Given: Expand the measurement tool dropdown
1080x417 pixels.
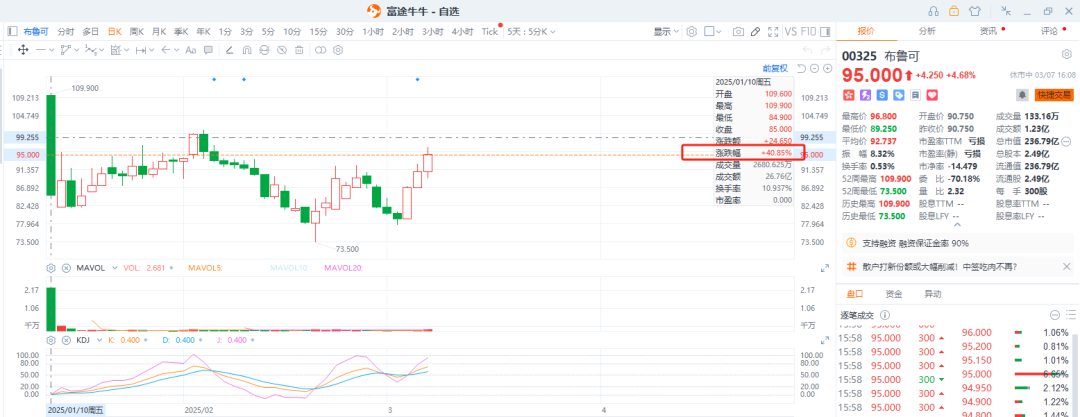Looking at the screenshot, I should coord(127,50).
